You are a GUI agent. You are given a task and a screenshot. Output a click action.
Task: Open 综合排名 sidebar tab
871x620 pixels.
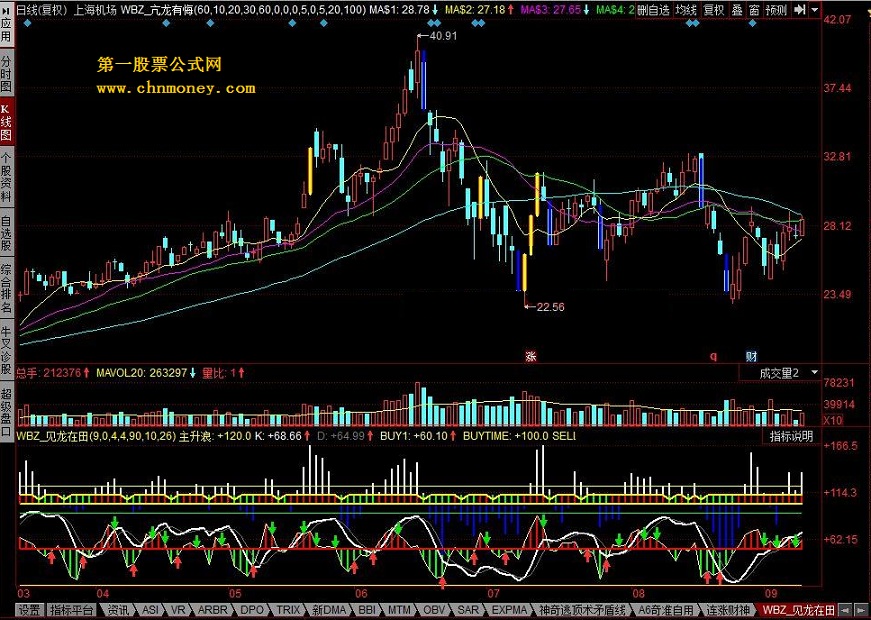coord(6,289)
